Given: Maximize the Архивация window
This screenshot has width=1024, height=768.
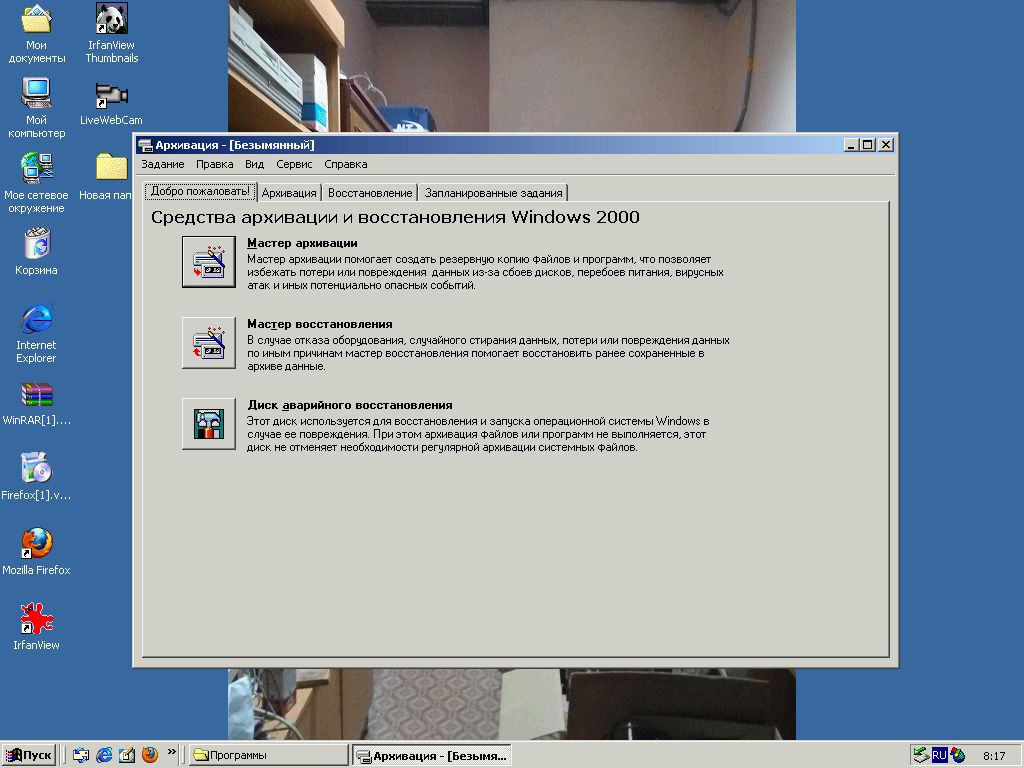Looking at the screenshot, I should coord(867,145).
